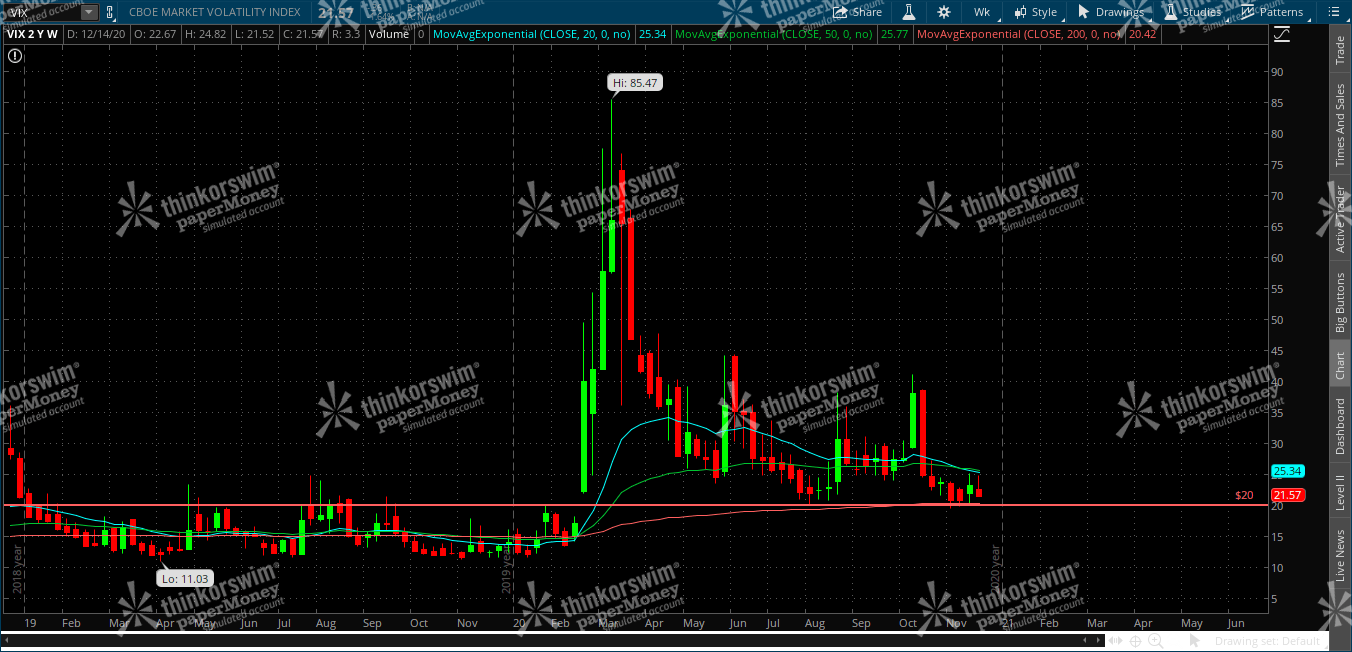Click the info alert icon on chart
Viewport: 1352px width, 652px height.
(14, 56)
